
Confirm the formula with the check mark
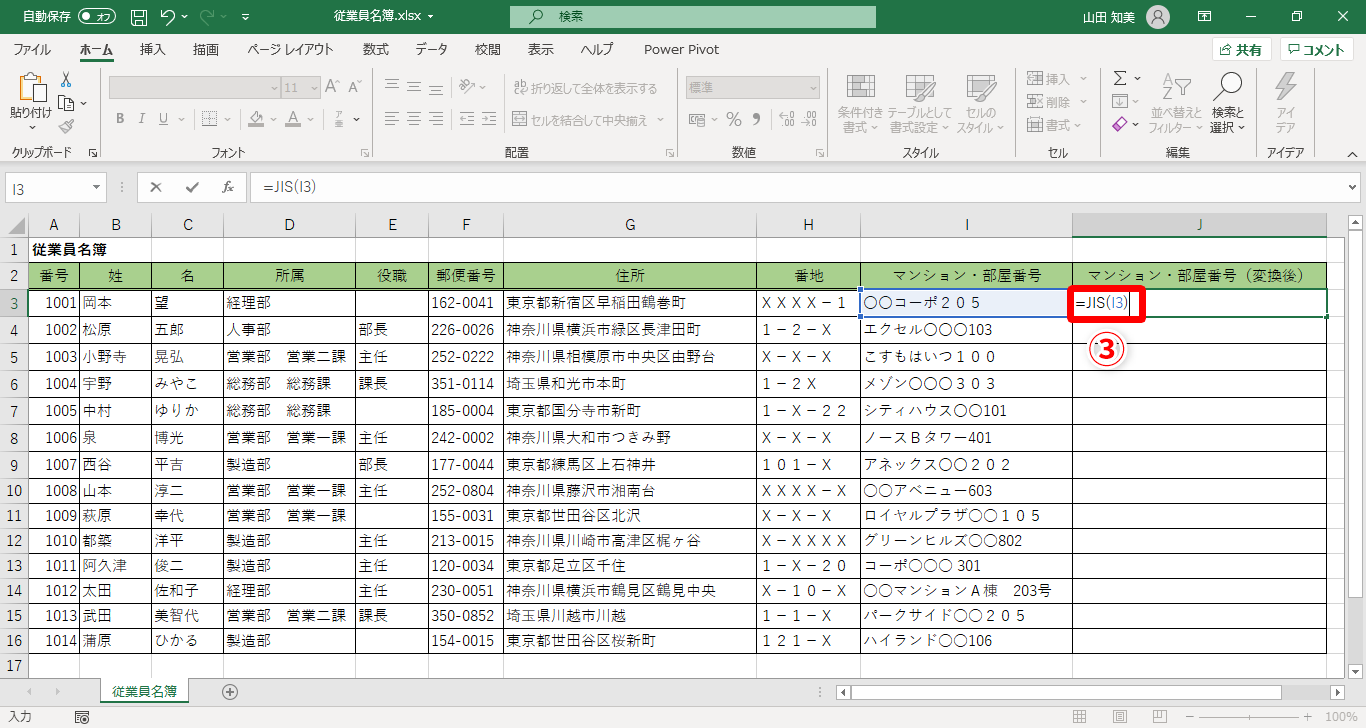tap(192, 187)
